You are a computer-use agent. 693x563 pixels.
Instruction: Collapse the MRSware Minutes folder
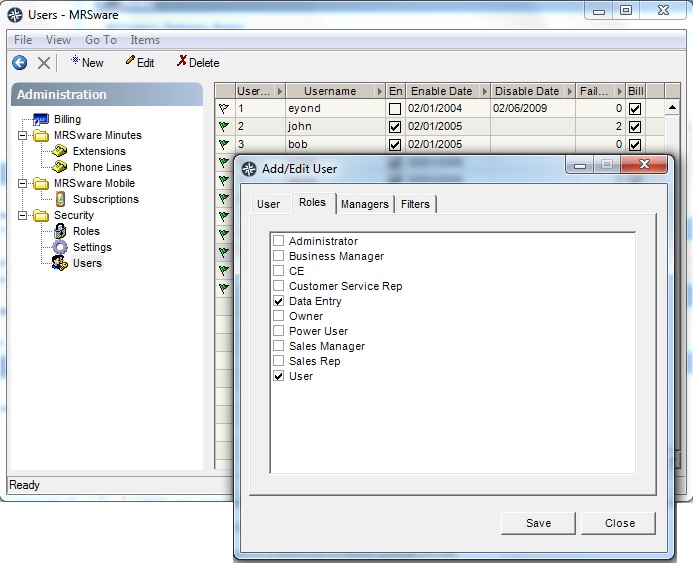(22, 135)
